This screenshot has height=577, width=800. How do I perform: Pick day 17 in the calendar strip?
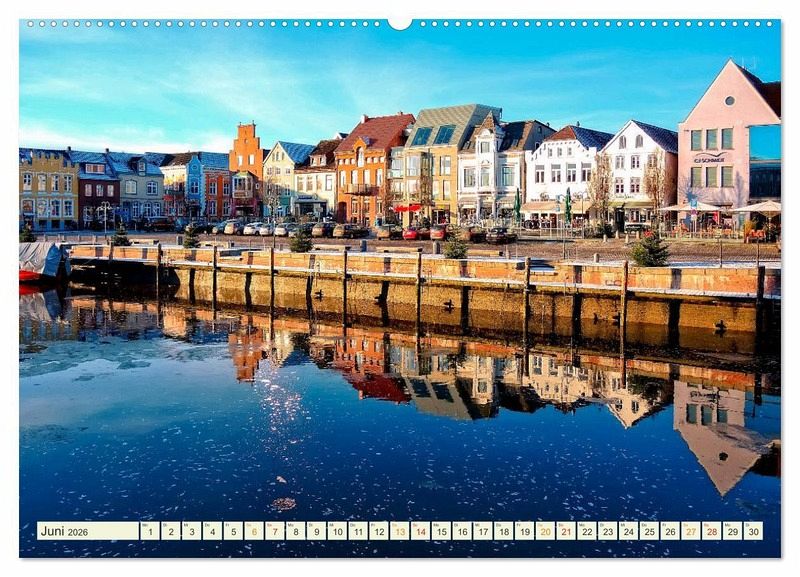[483, 531]
